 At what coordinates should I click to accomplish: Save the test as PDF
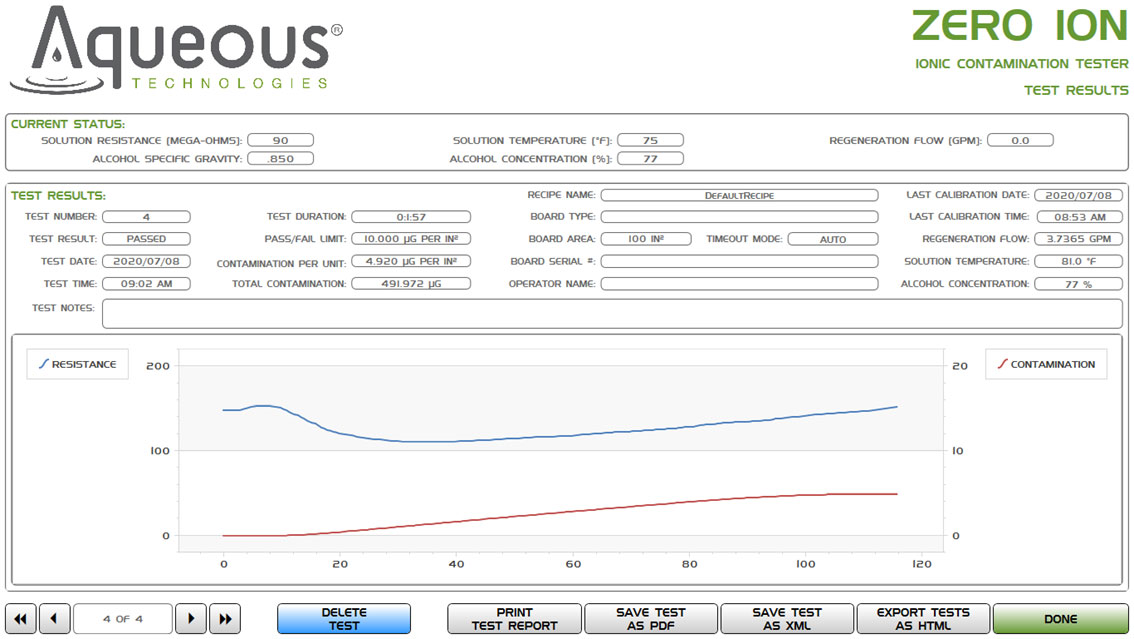point(651,619)
